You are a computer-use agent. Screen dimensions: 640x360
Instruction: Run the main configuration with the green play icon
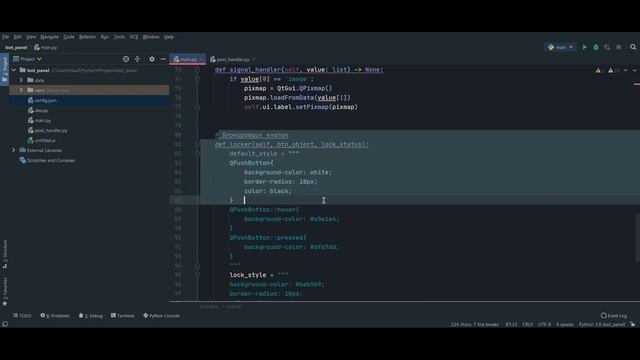tap(584, 47)
